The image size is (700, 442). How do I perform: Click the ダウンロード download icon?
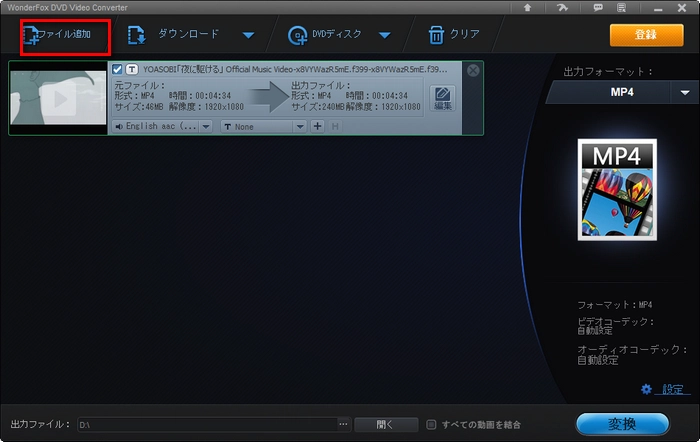click(137, 35)
